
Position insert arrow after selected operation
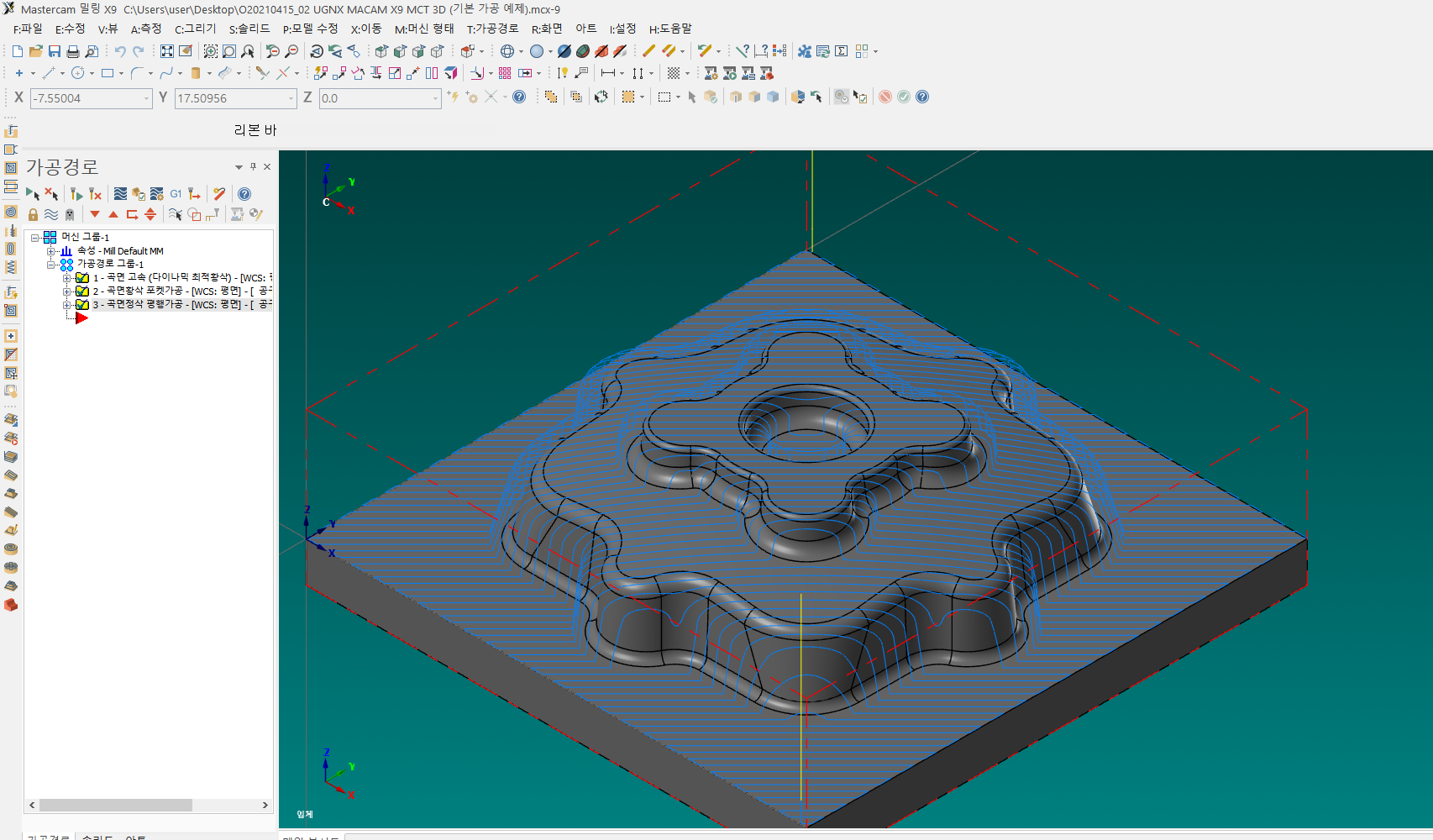point(132,214)
